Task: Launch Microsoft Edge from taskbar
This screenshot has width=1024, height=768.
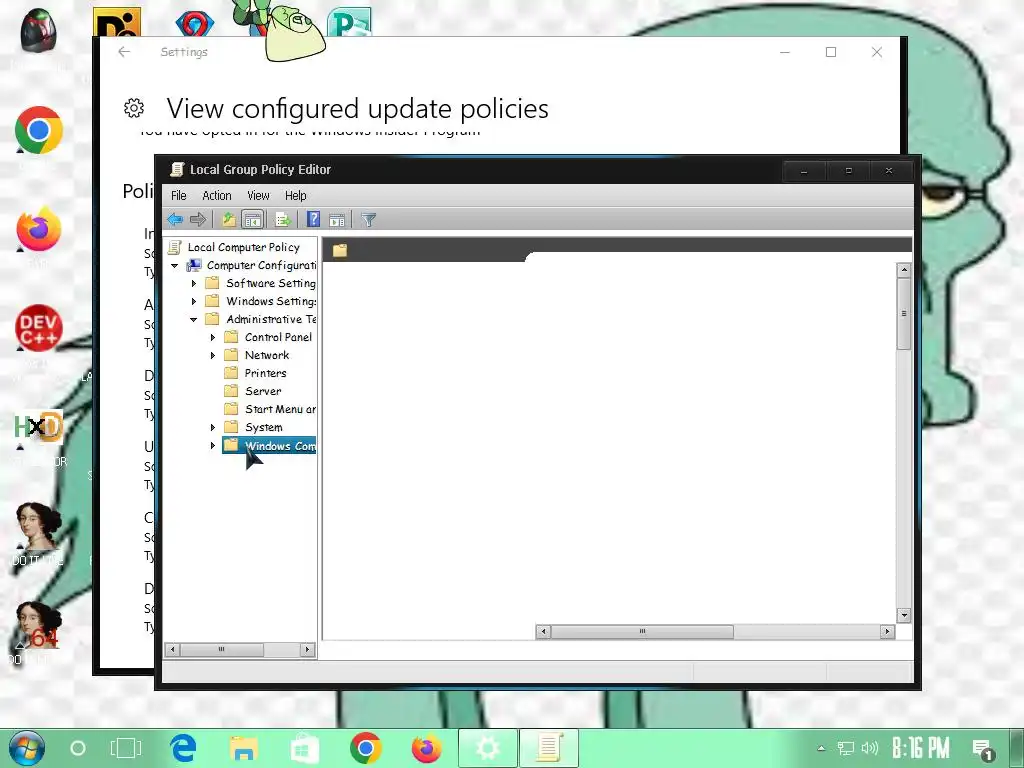Action: (x=184, y=748)
